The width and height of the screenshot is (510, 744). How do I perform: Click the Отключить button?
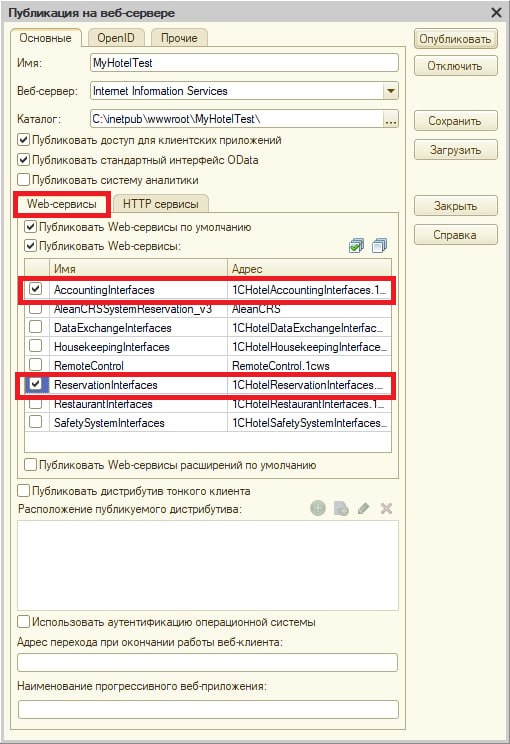tap(455, 66)
